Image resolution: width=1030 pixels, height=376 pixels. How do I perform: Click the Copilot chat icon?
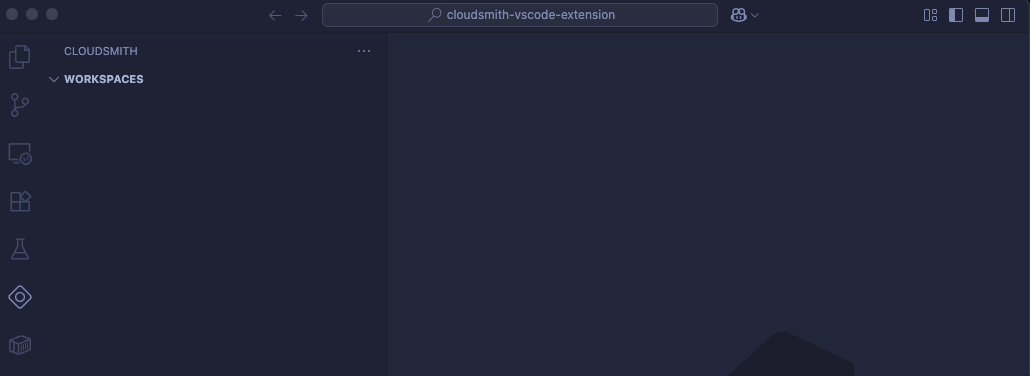738,15
